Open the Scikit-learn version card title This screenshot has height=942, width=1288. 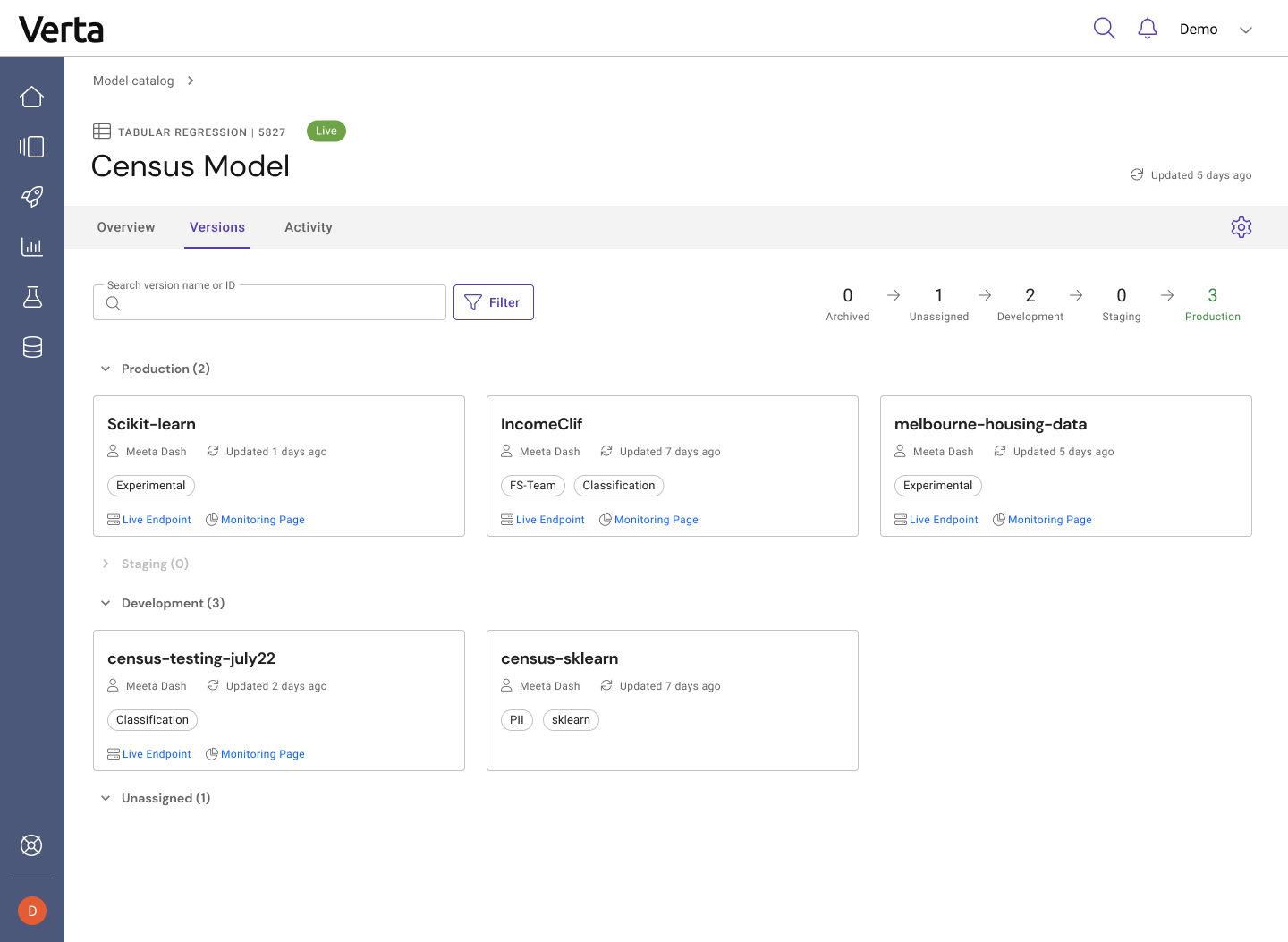pos(151,424)
